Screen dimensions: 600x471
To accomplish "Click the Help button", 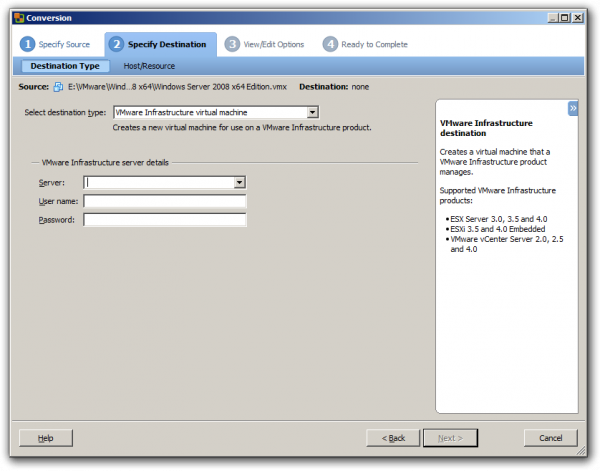I will [x=46, y=438].
